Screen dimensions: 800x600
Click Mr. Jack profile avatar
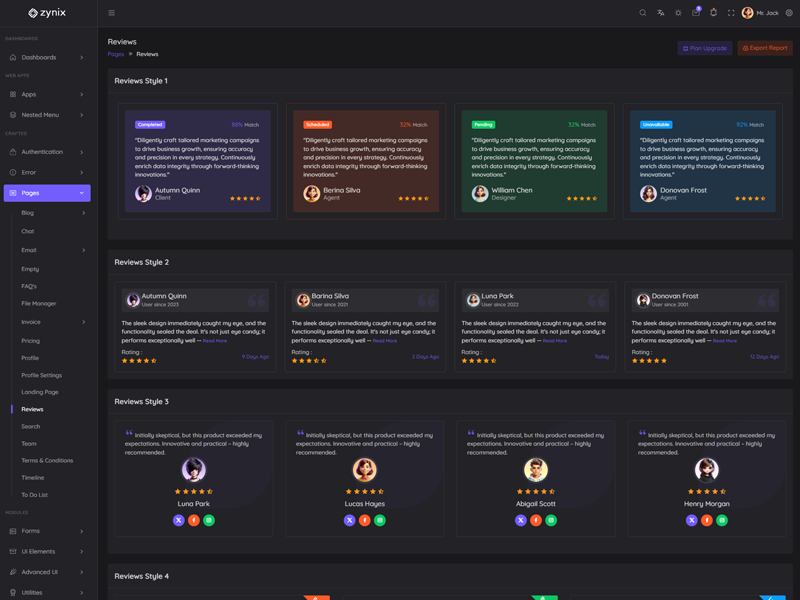pos(747,13)
